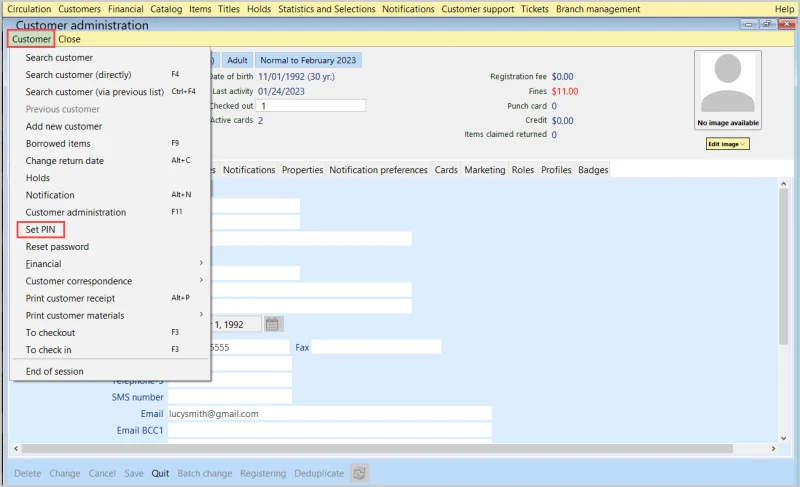800x487 pixels.
Task: Select Borrowed items menu entry
Action: pos(58,144)
